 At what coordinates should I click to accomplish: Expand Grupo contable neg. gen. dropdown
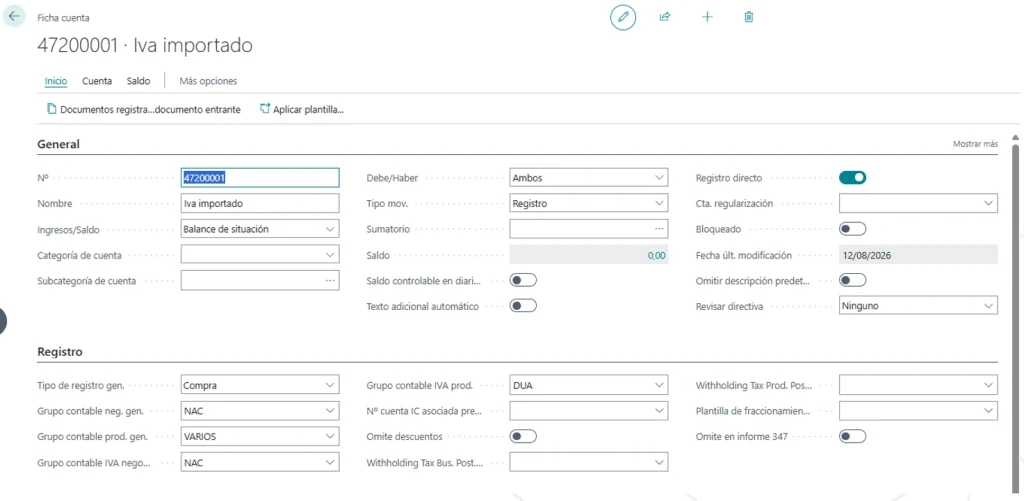point(330,411)
